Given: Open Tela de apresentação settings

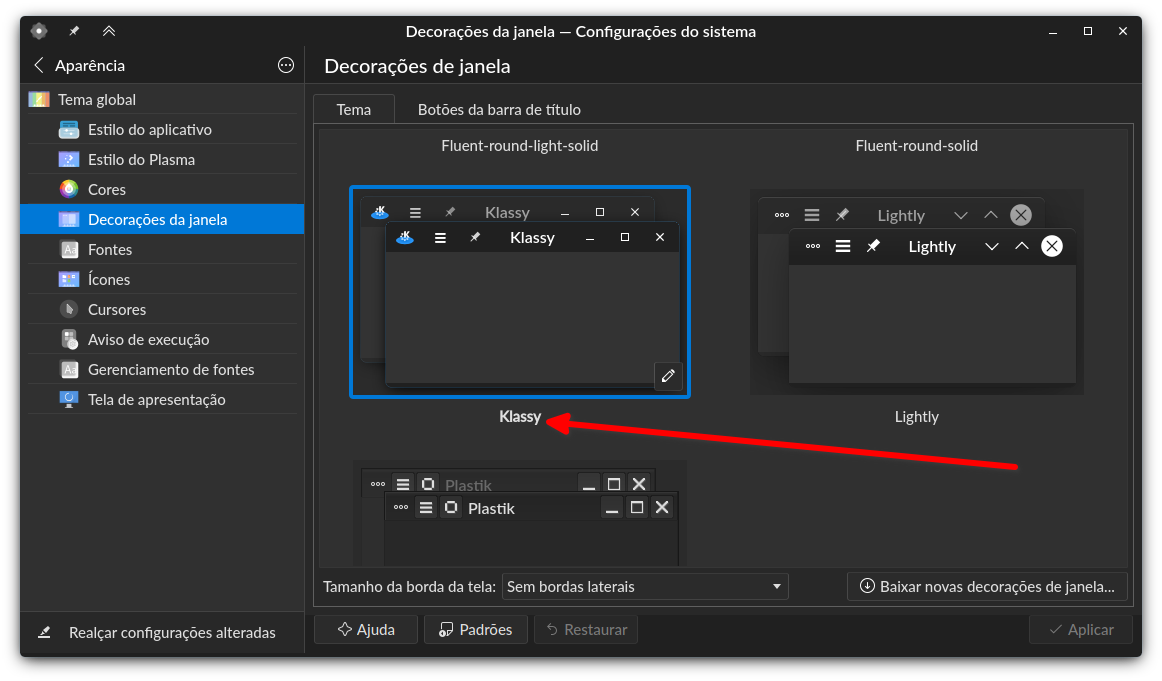Looking at the screenshot, I should pyautogui.click(x=162, y=399).
